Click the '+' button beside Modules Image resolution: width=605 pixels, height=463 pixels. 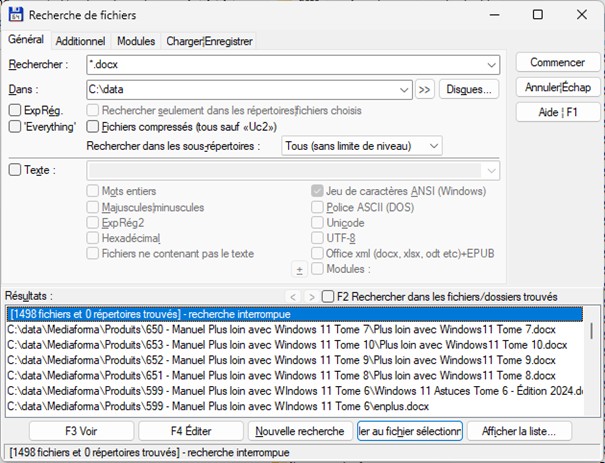pyautogui.click(x=298, y=269)
